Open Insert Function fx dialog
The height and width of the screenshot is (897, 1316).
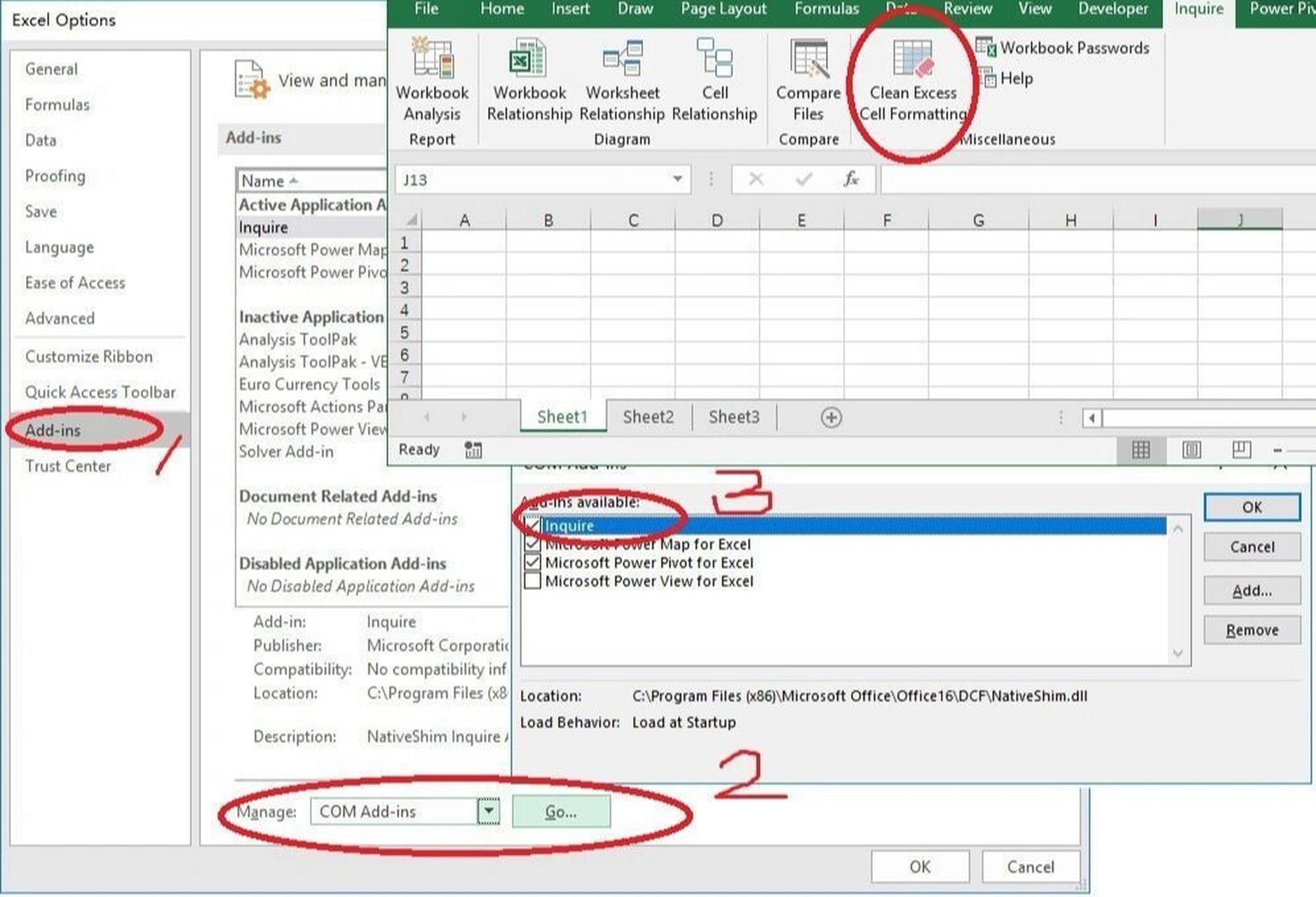(x=851, y=179)
